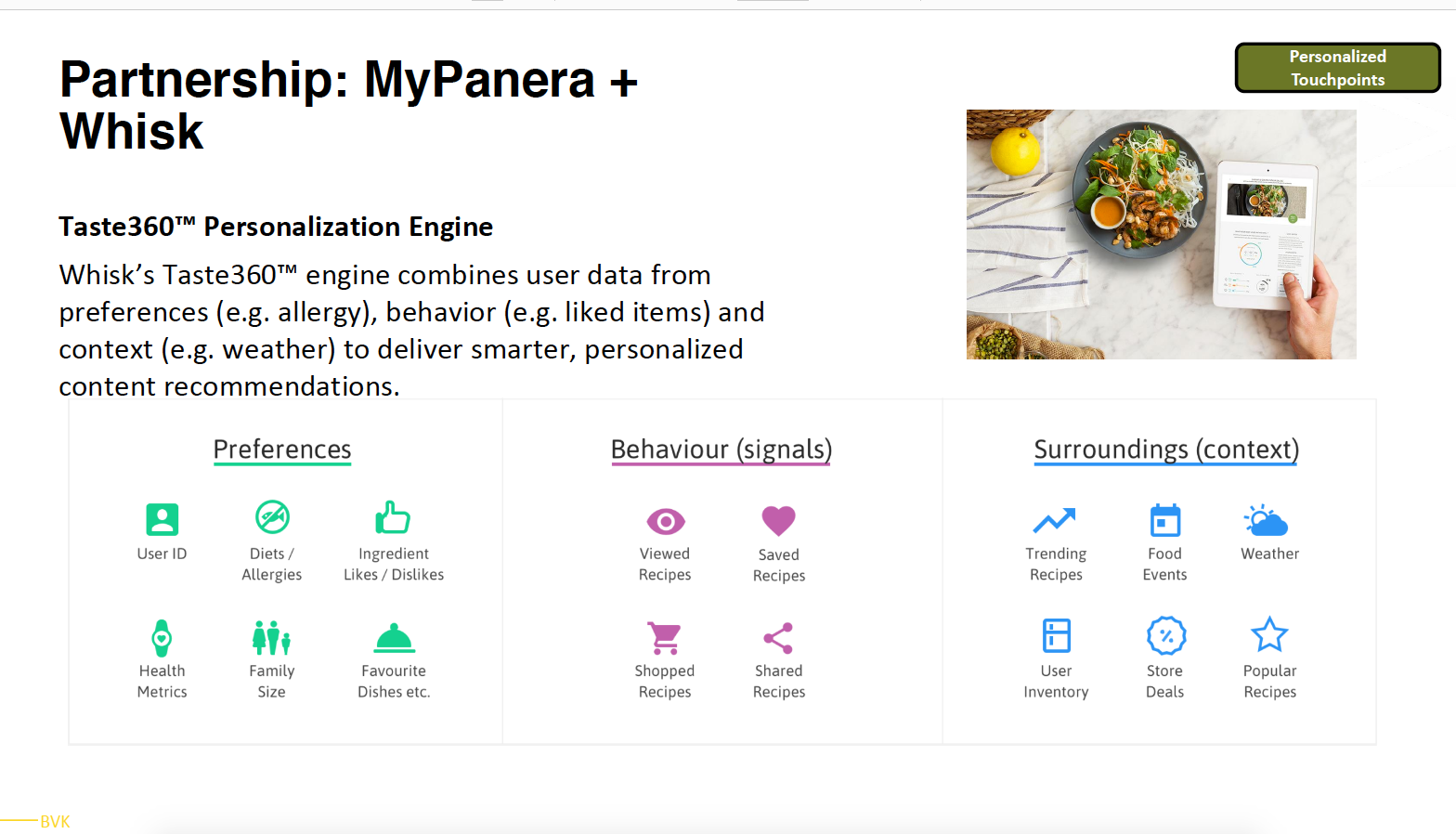
Task: Click the Favourite Dishes cloche icon
Action: [394, 638]
